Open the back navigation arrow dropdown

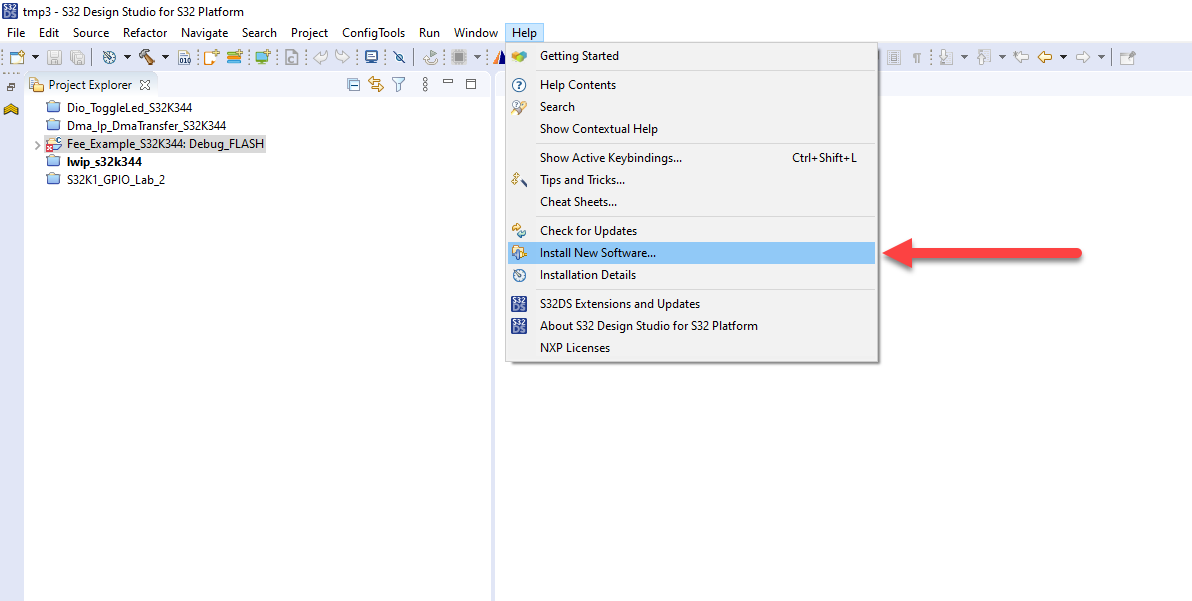pos(1064,57)
